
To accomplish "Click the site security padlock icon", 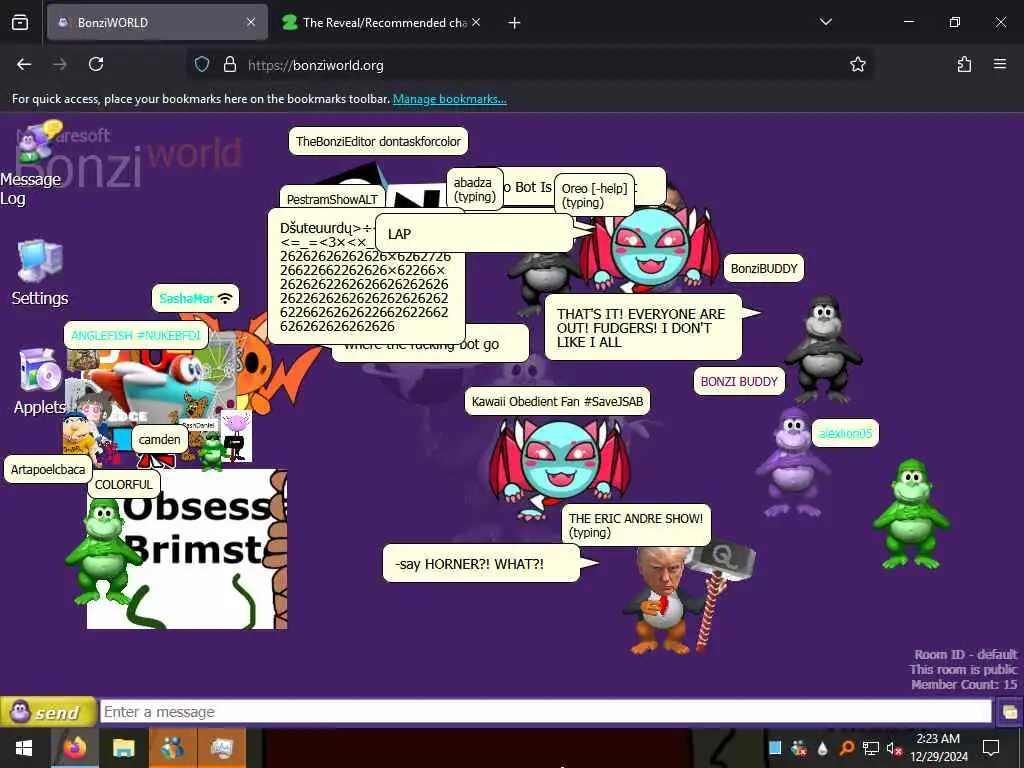I will [x=230, y=65].
